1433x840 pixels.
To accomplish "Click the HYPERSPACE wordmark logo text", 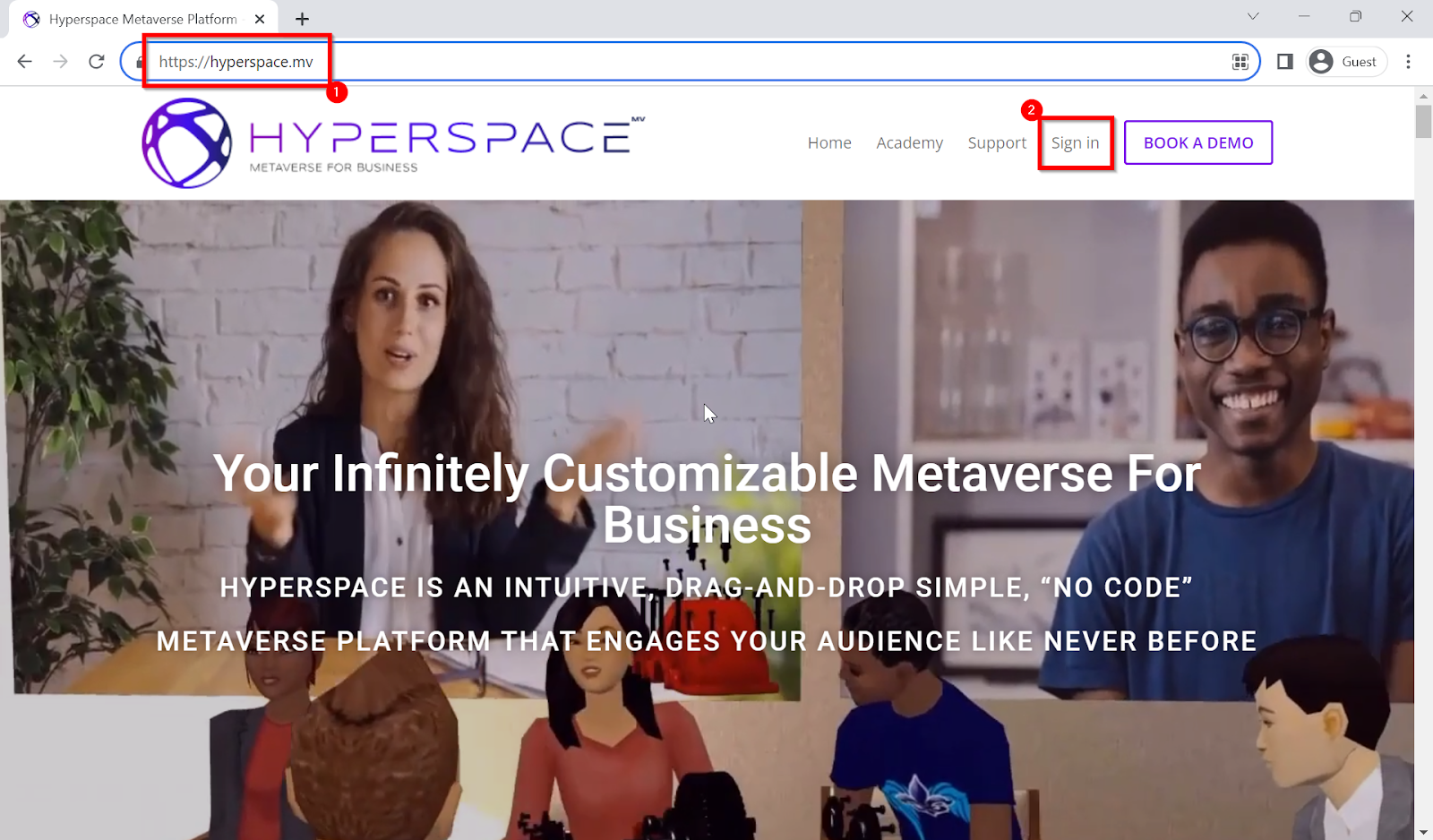I will click(445, 137).
